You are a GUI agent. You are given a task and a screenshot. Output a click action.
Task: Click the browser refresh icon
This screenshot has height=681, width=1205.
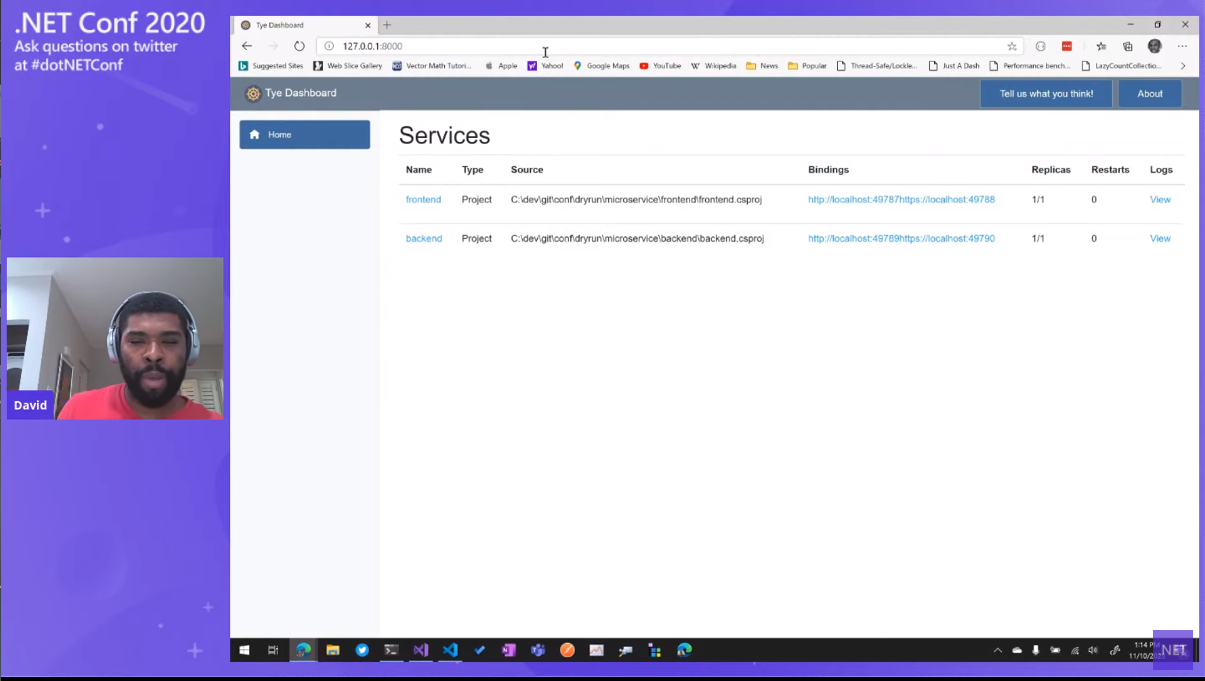(x=299, y=46)
